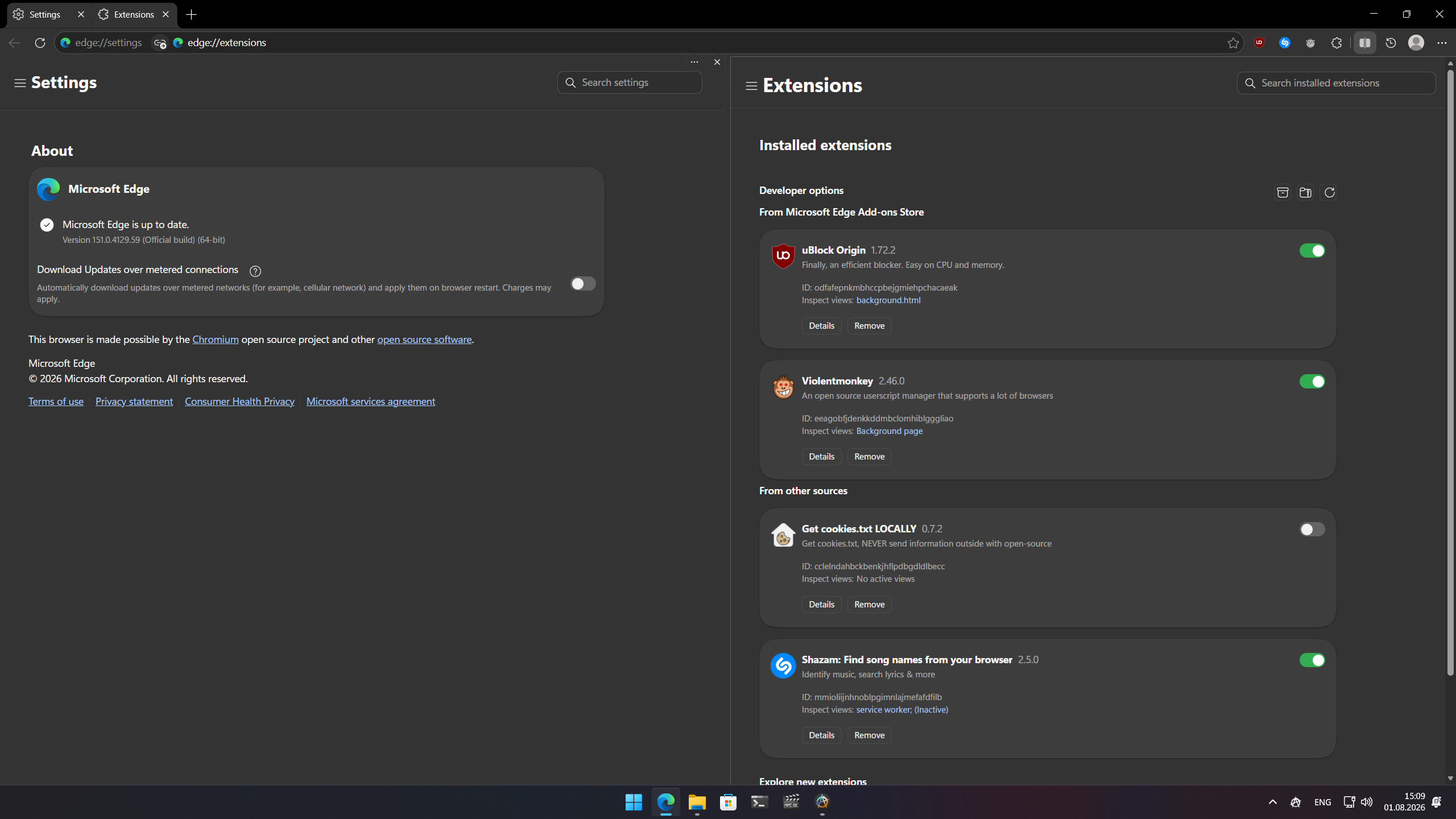Enable the Get cookies.txt LOCALLY toggle
This screenshot has width=1456, height=819.
click(x=1312, y=530)
